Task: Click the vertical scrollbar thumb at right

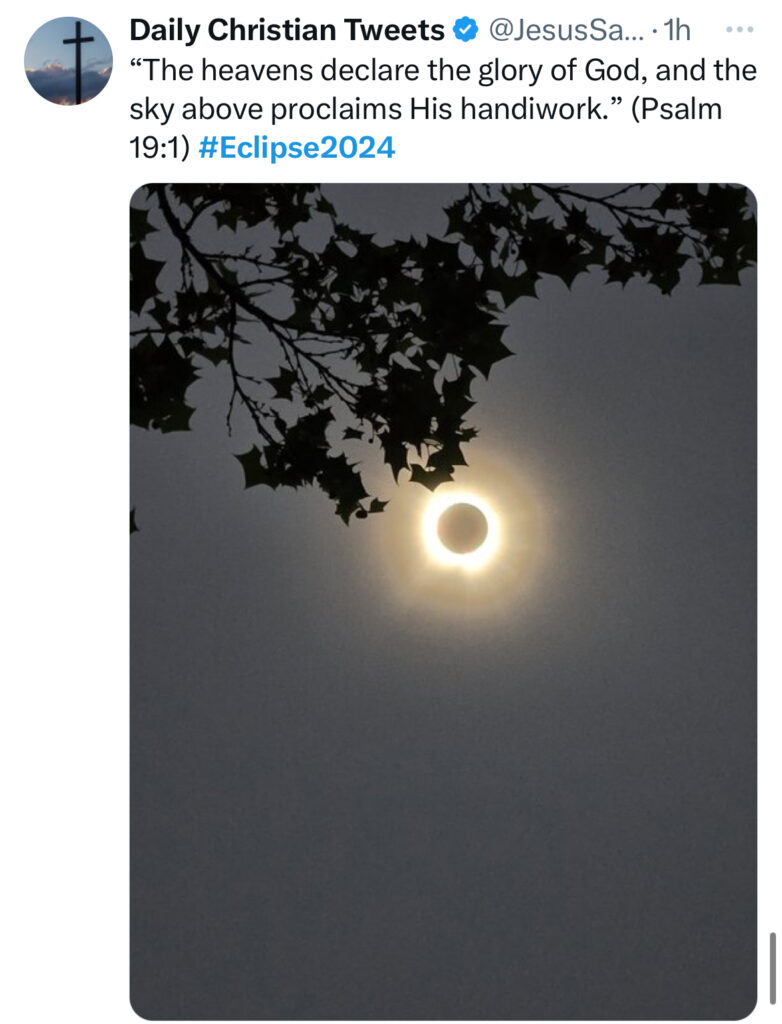Action: 772,974
